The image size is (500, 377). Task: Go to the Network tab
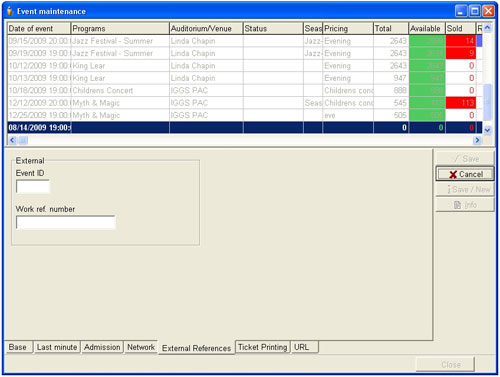(141, 347)
